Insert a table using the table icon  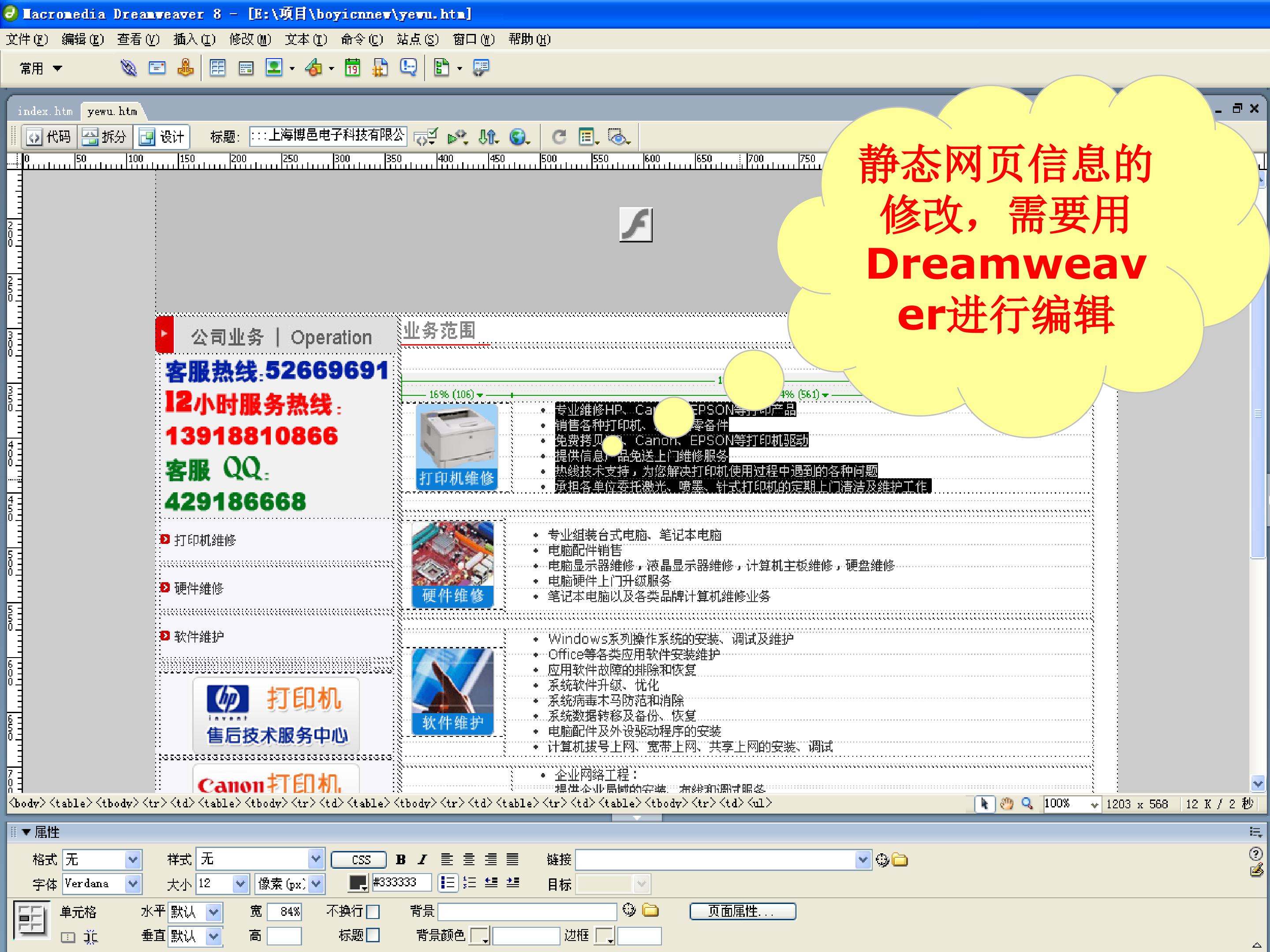point(217,68)
